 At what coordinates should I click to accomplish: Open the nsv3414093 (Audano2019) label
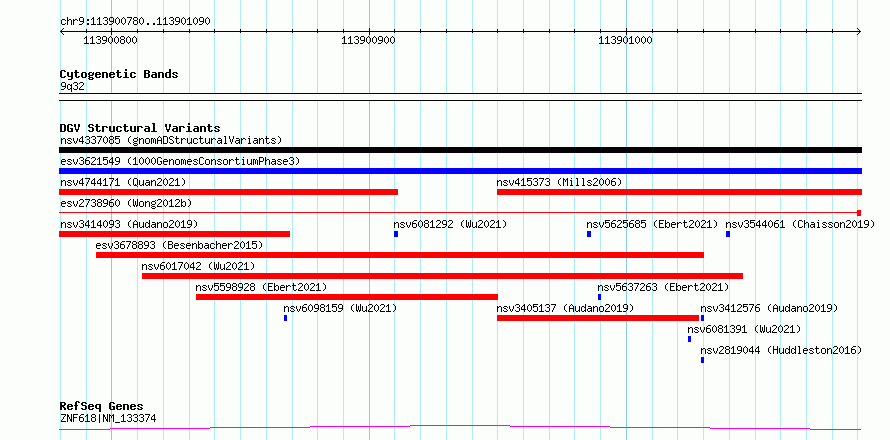[129, 224]
